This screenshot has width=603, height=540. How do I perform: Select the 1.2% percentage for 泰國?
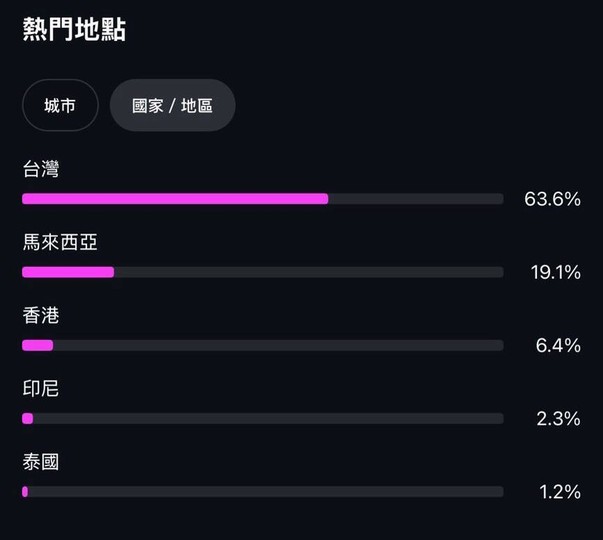pos(559,491)
